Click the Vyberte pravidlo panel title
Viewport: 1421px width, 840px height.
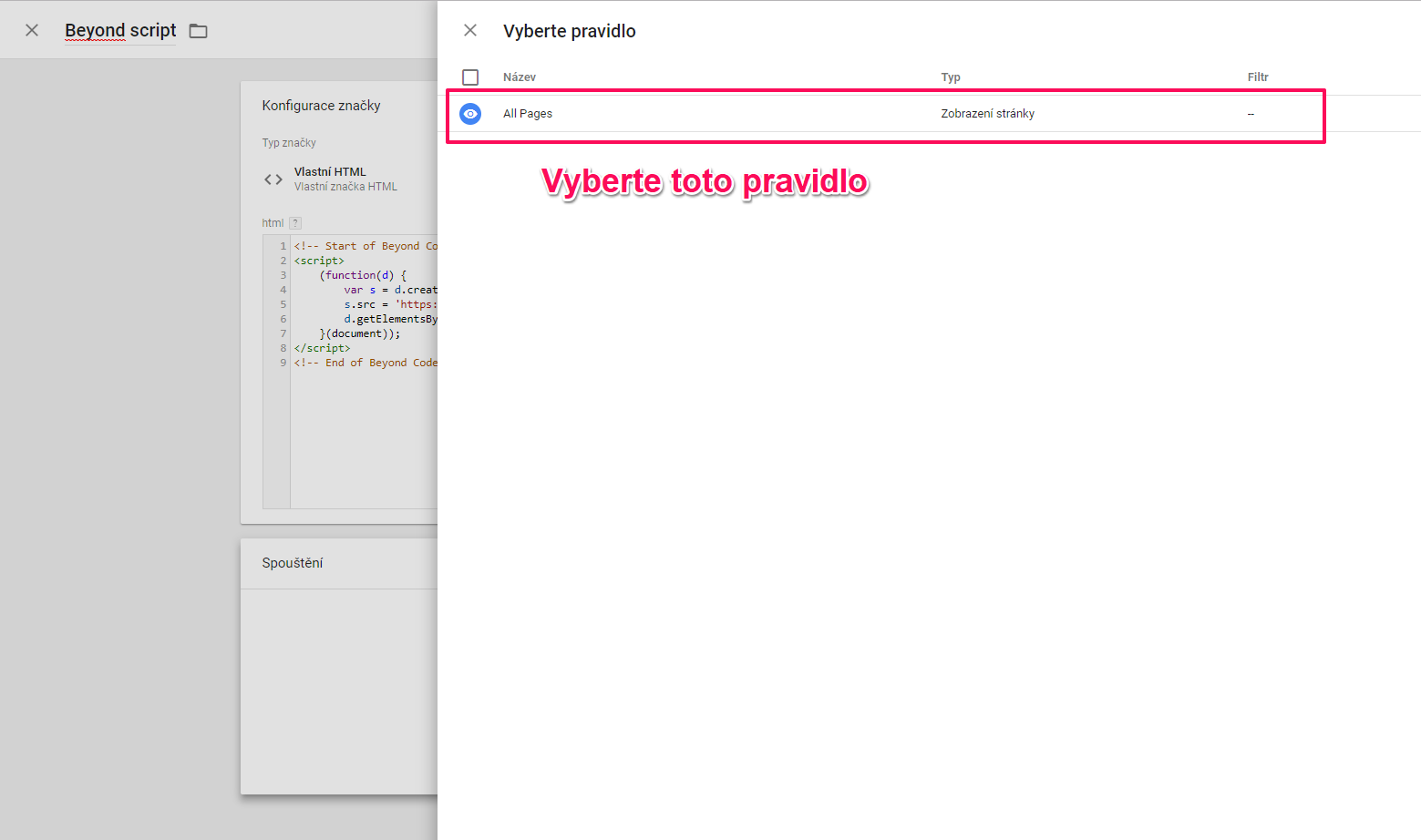[x=570, y=31]
